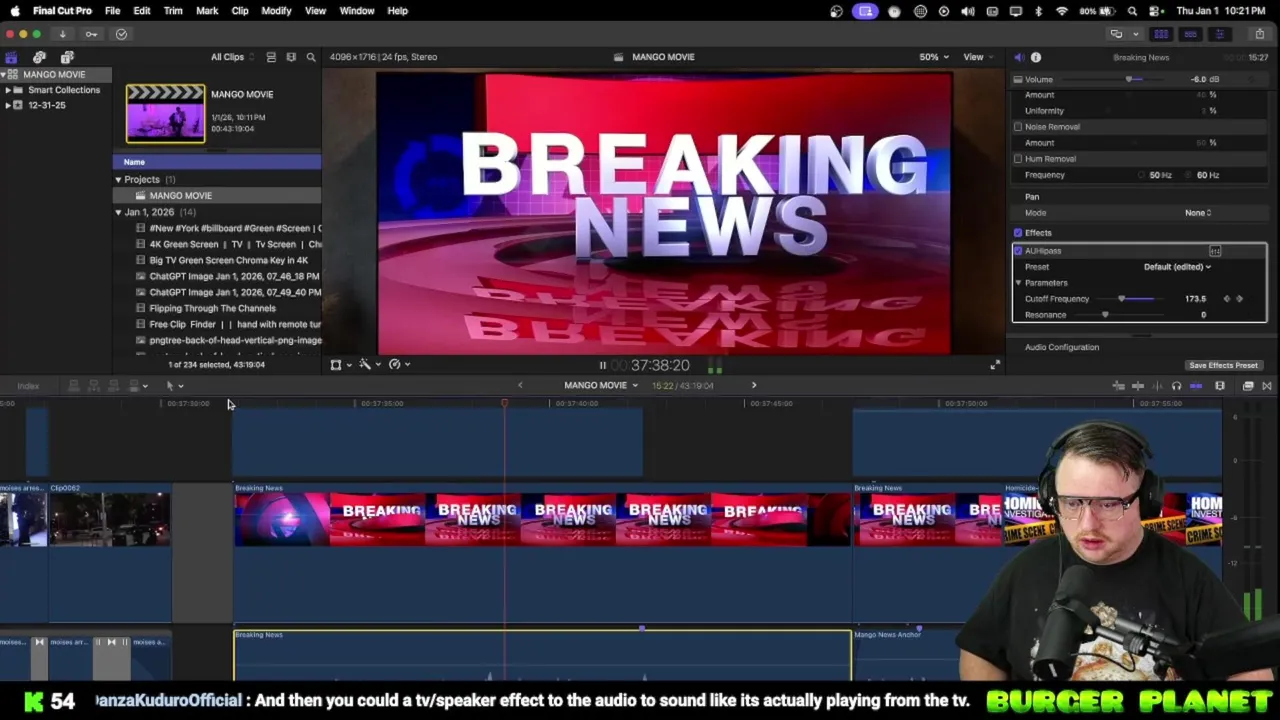The image size is (1280, 720).
Task: Go forward in timeline history arrow
Action: (x=754, y=386)
